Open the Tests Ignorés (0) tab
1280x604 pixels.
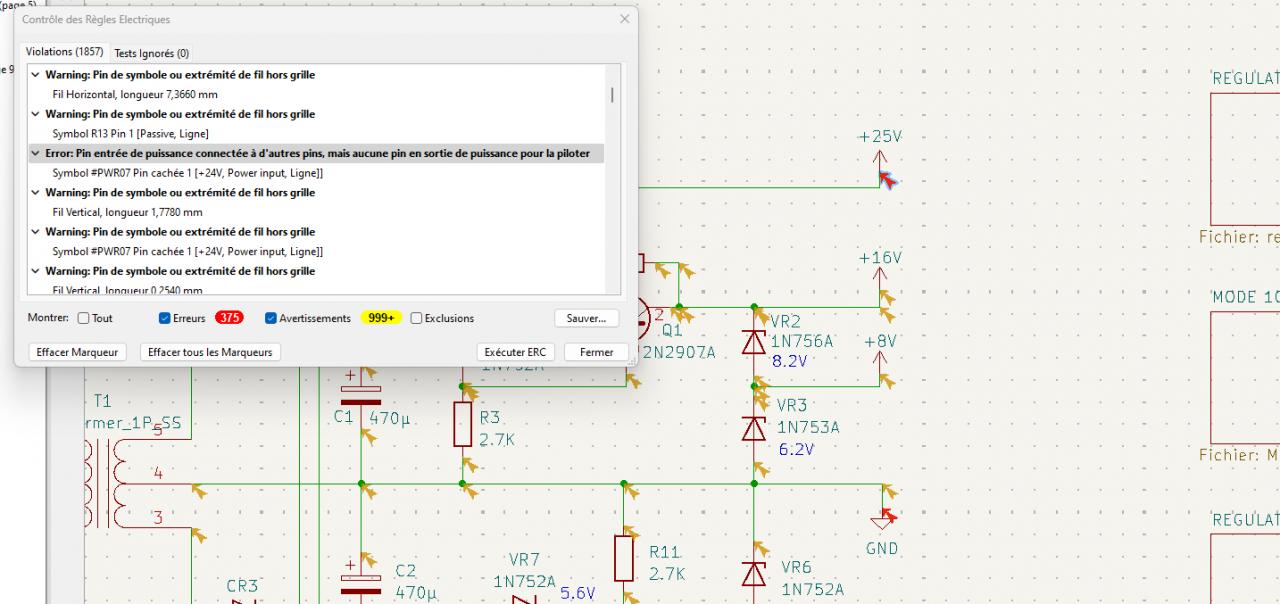click(x=151, y=53)
